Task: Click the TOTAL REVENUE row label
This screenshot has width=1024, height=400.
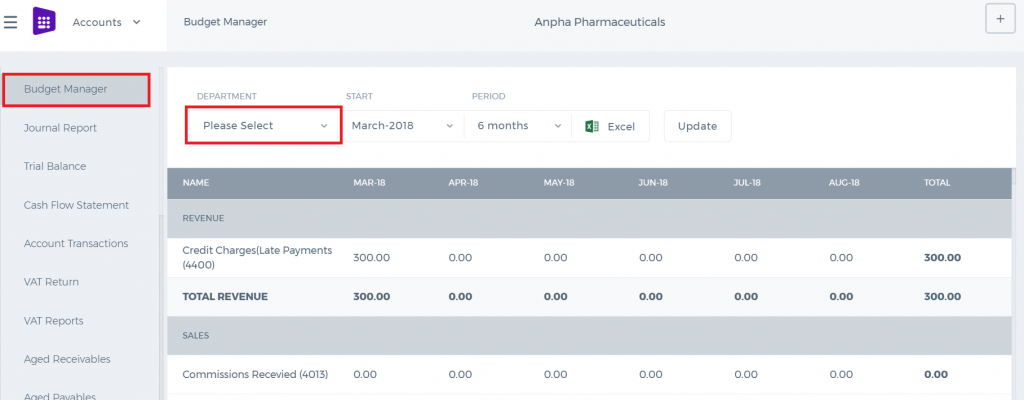Action: click(225, 297)
